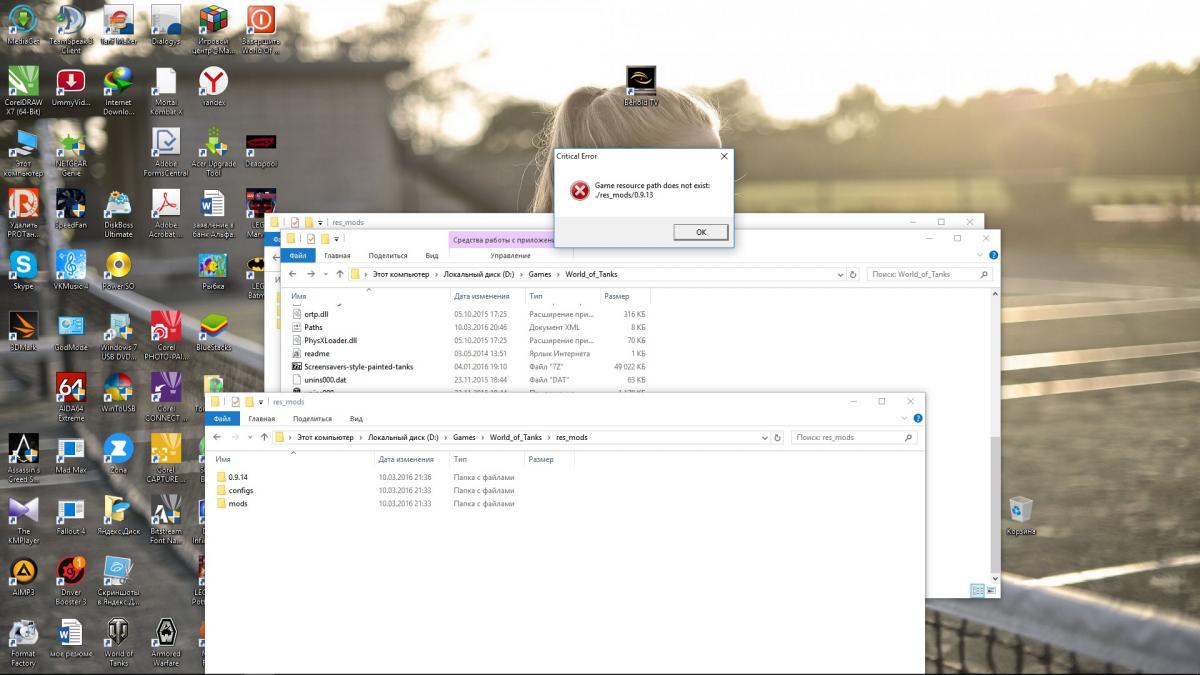The image size is (1200, 675).
Task: Open the Вид tab in res_mods window
Action: (356, 419)
